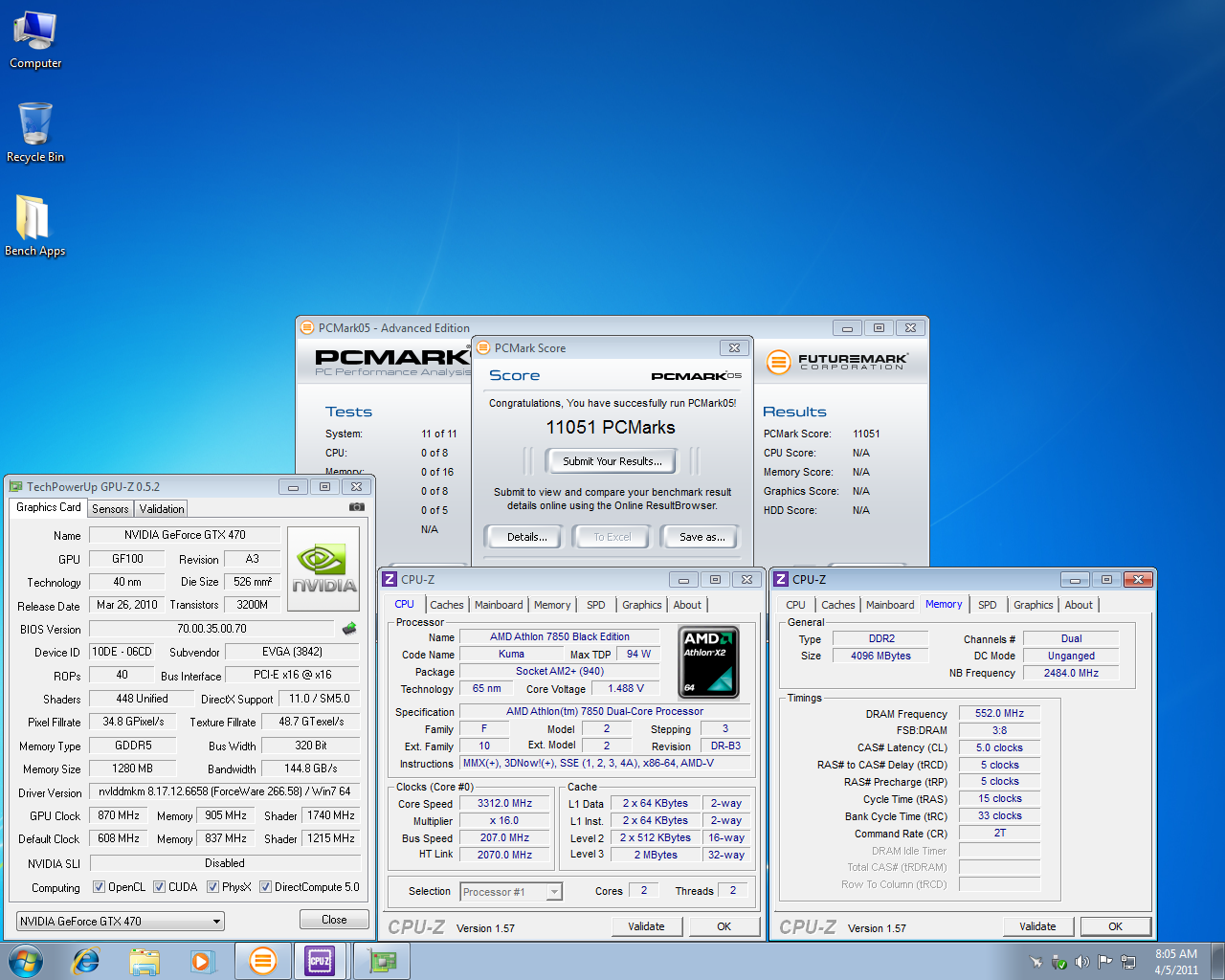Click the left CPU-Z title bar Z icon
Image resolution: width=1225 pixels, height=980 pixels.
[390, 579]
